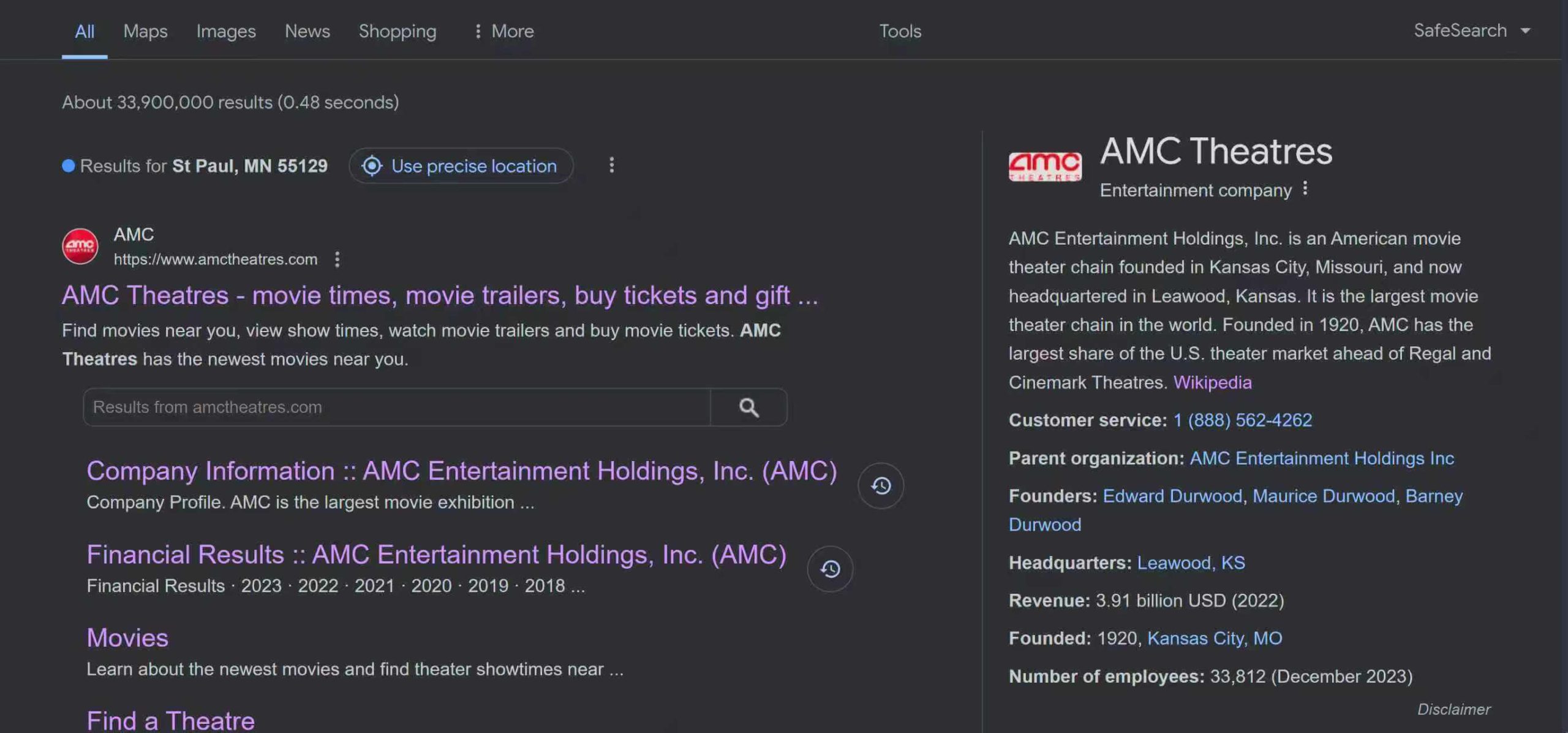This screenshot has width=1568, height=733.
Task: Open founder Maurice Durwood link
Action: click(x=1324, y=496)
